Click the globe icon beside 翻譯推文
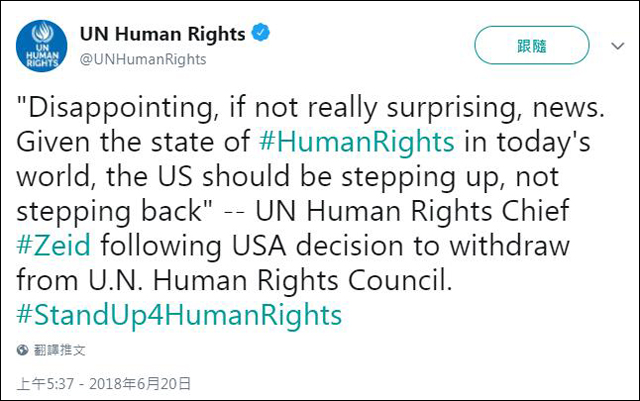This screenshot has width=640, height=401. click(22, 351)
